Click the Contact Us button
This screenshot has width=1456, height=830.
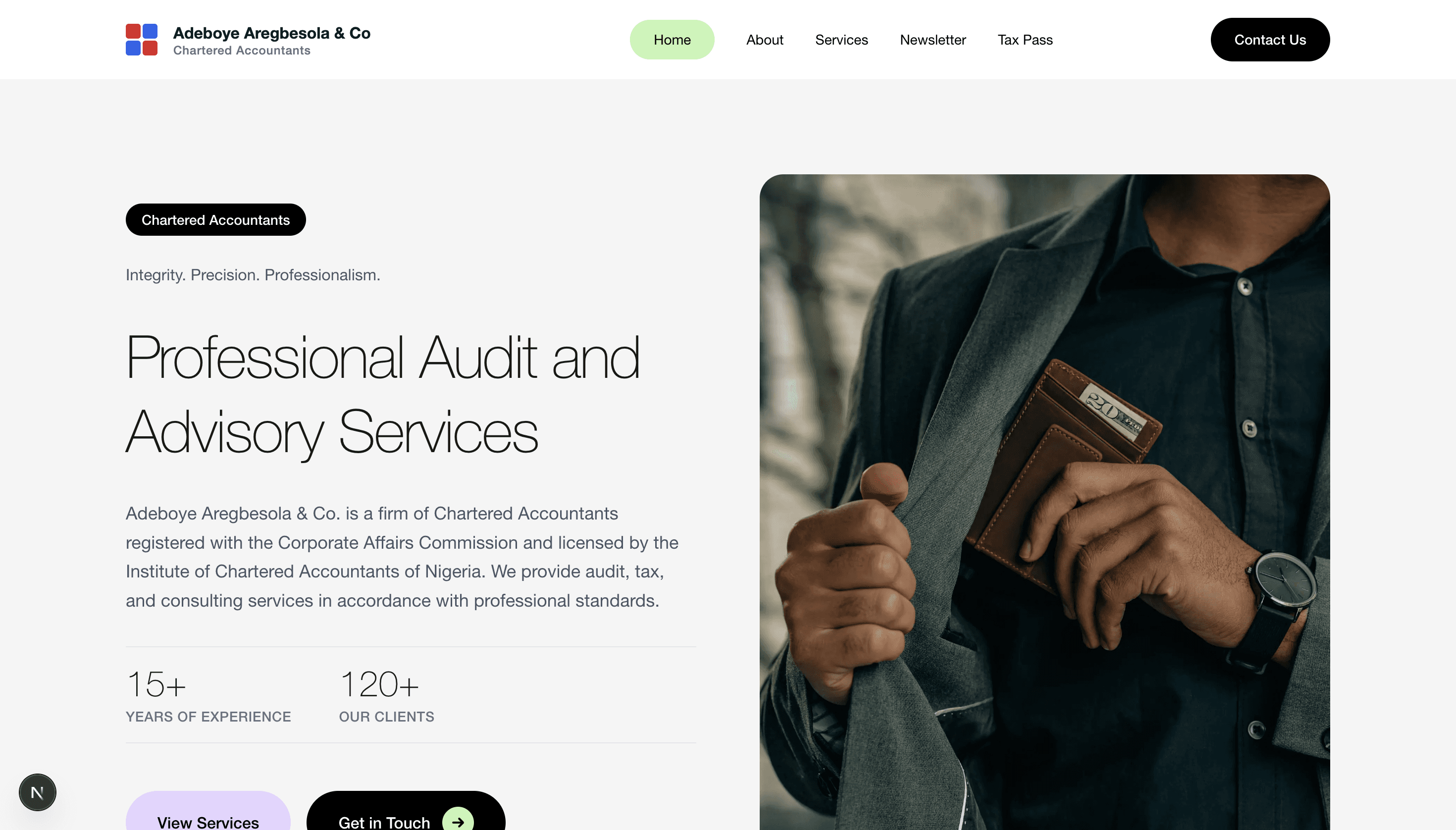(1270, 39)
